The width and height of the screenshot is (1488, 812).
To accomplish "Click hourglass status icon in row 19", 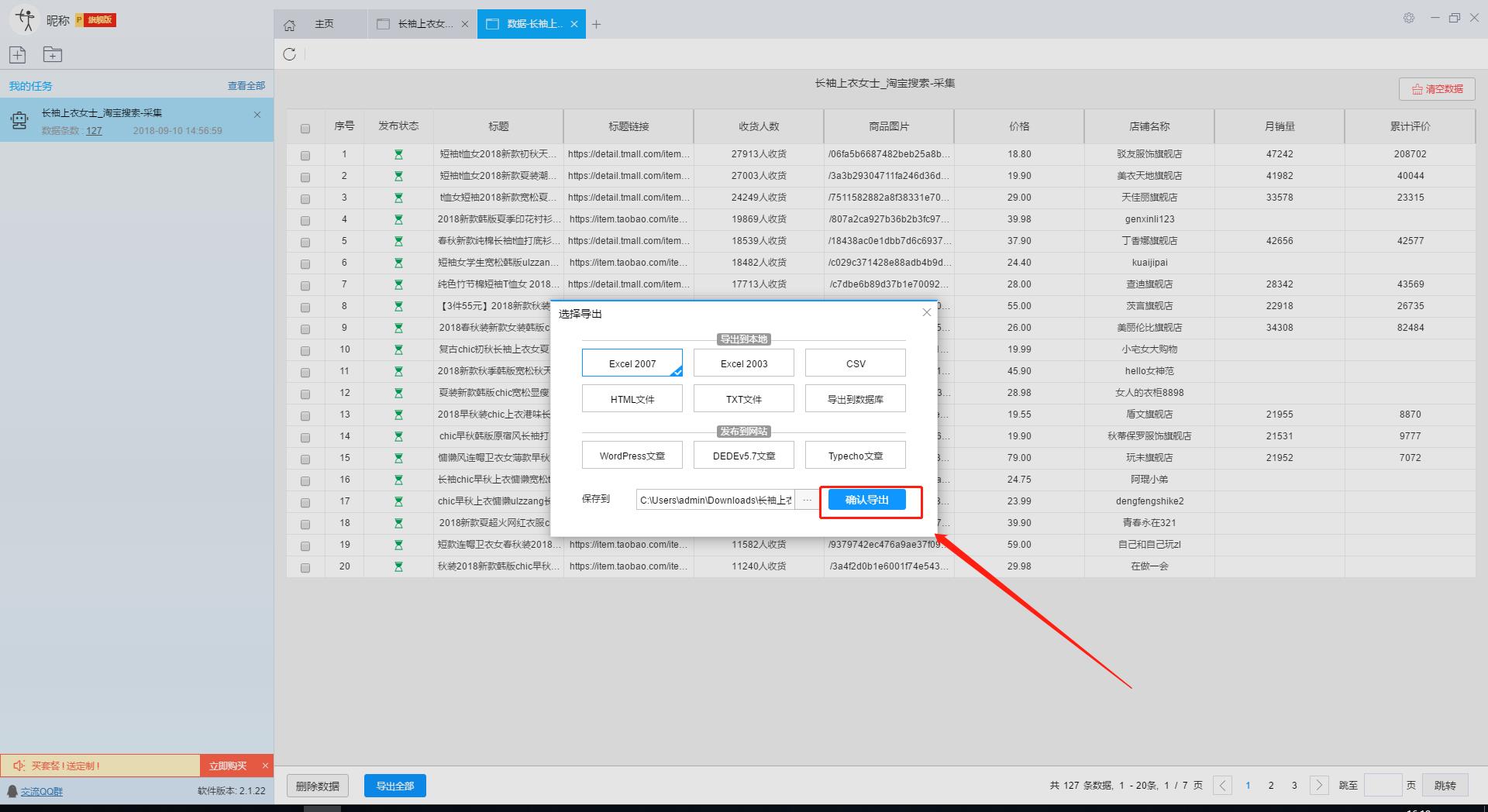I will [x=398, y=545].
